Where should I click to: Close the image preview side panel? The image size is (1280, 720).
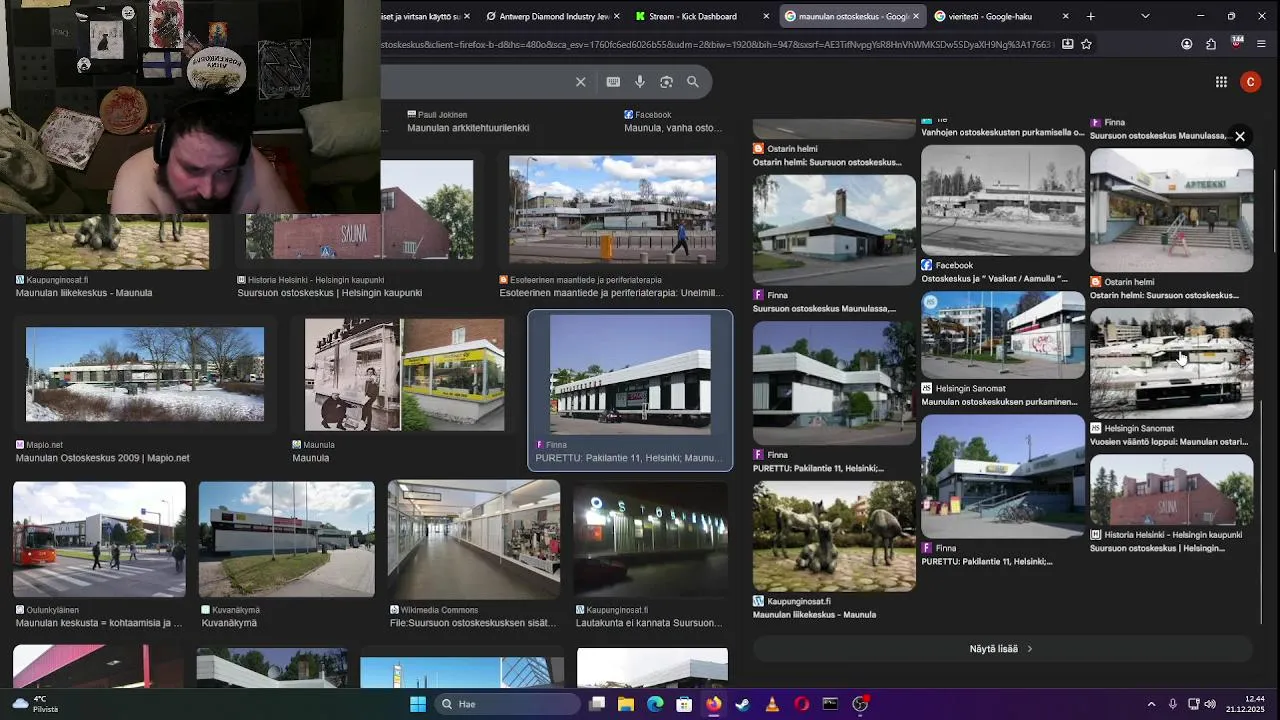[x=1239, y=136]
